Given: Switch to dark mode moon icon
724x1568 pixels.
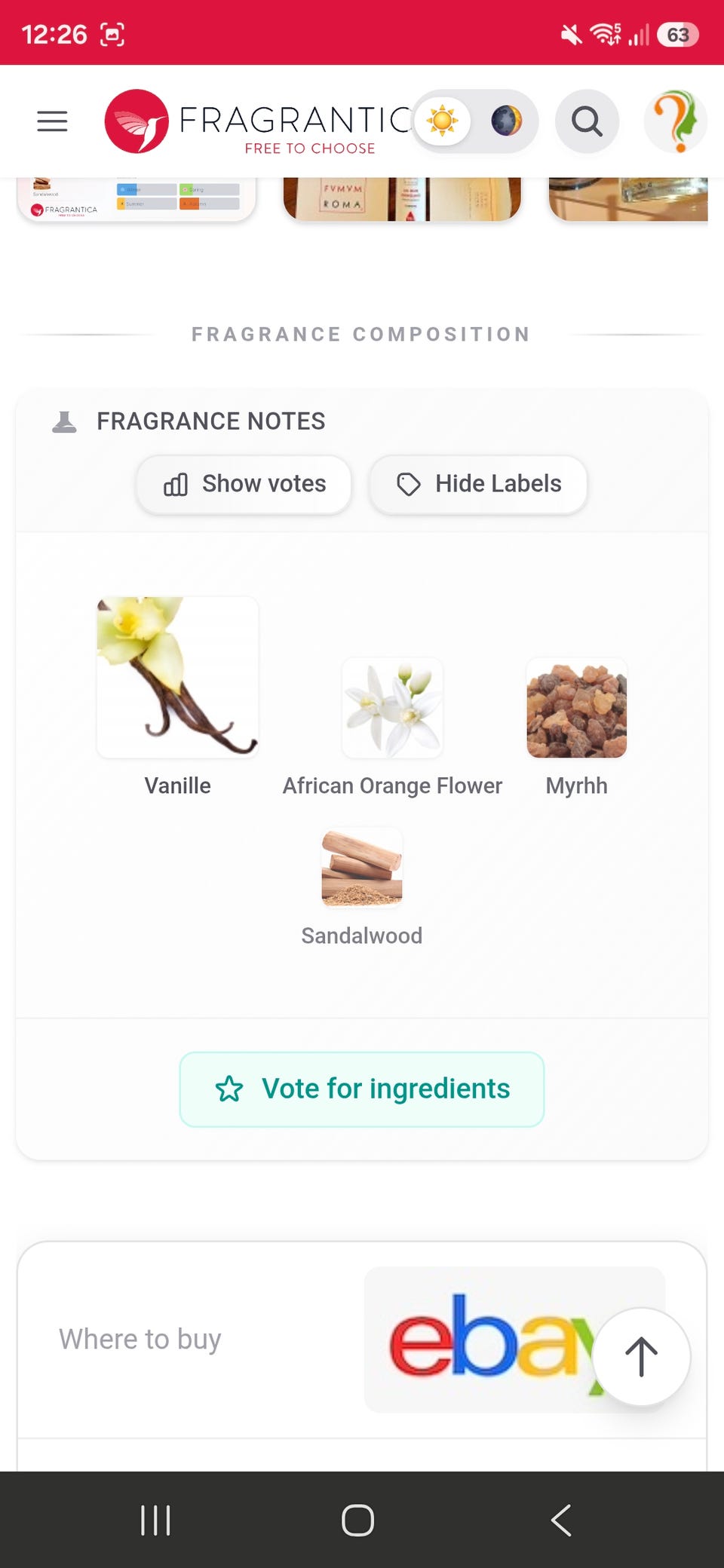Looking at the screenshot, I should [x=507, y=121].
